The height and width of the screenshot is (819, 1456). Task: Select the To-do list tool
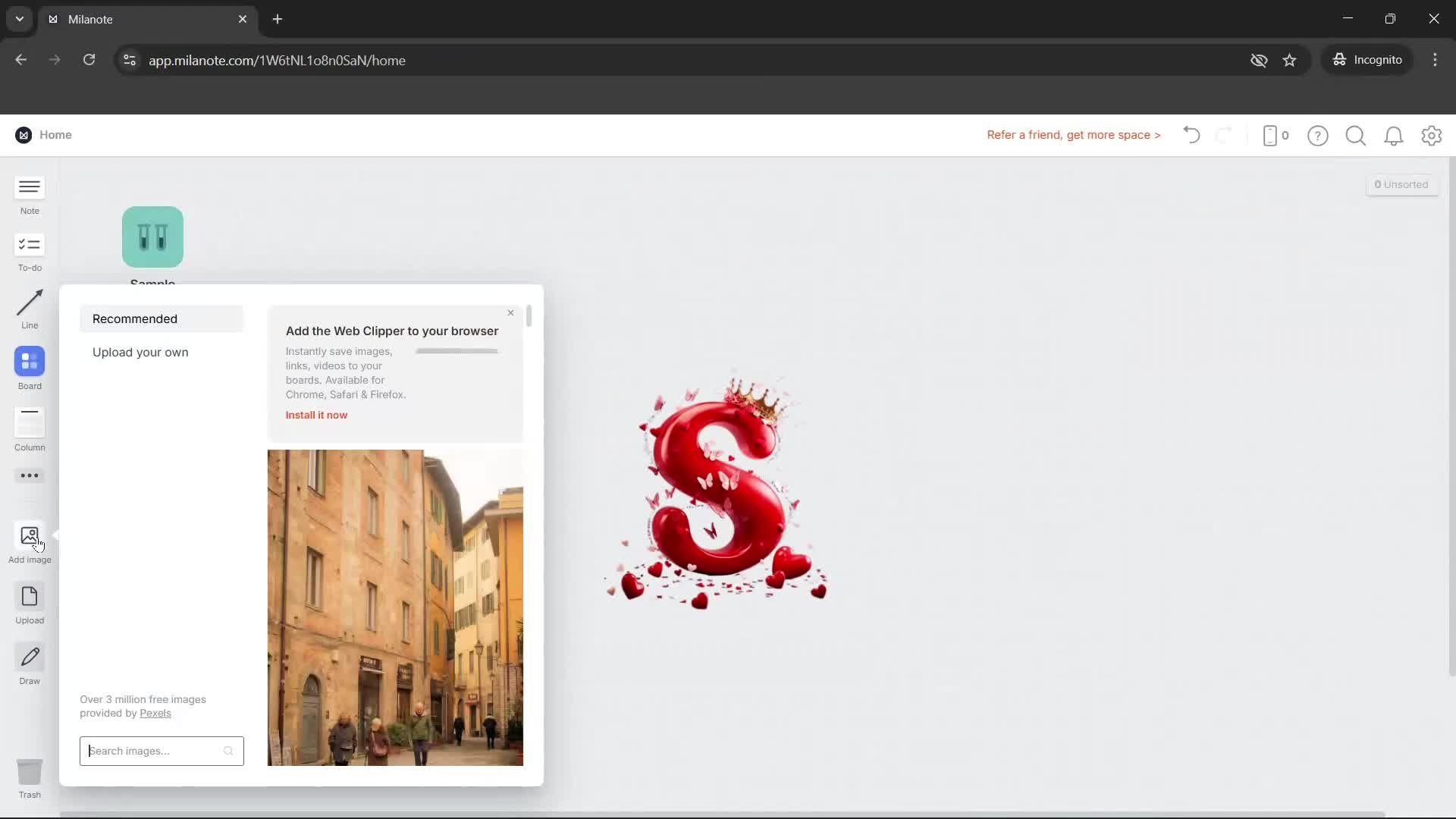click(x=30, y=245)
